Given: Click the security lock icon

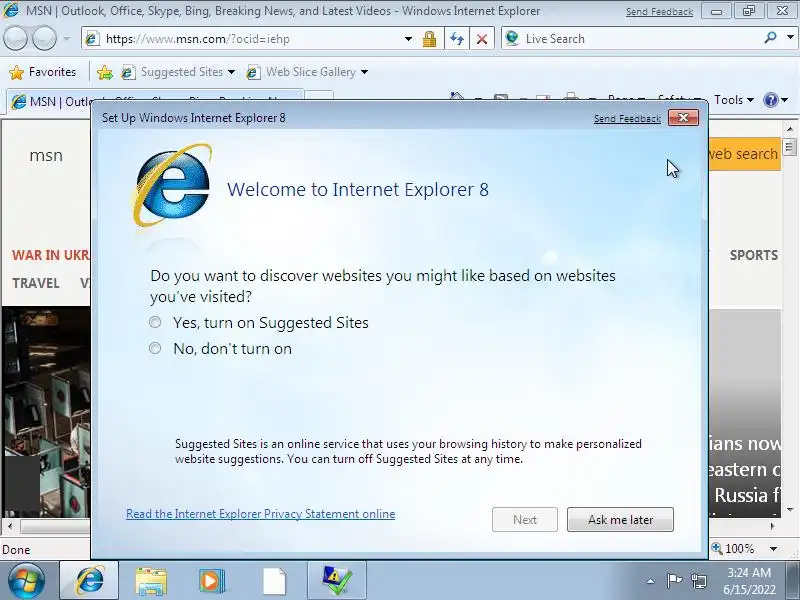Looking at the screenshot, I should 430,39.
